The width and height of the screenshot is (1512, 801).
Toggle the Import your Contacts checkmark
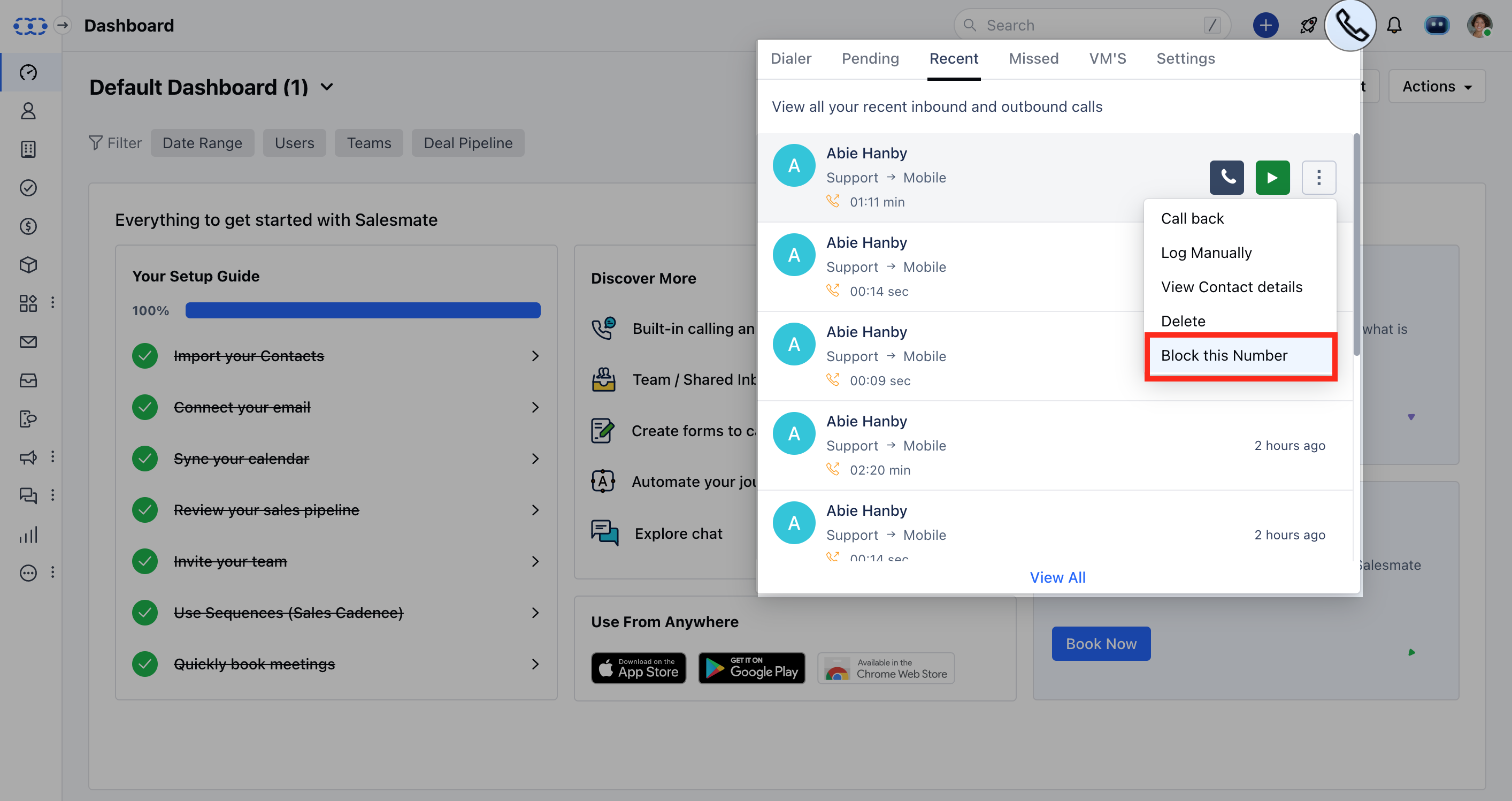pos(145,356)
